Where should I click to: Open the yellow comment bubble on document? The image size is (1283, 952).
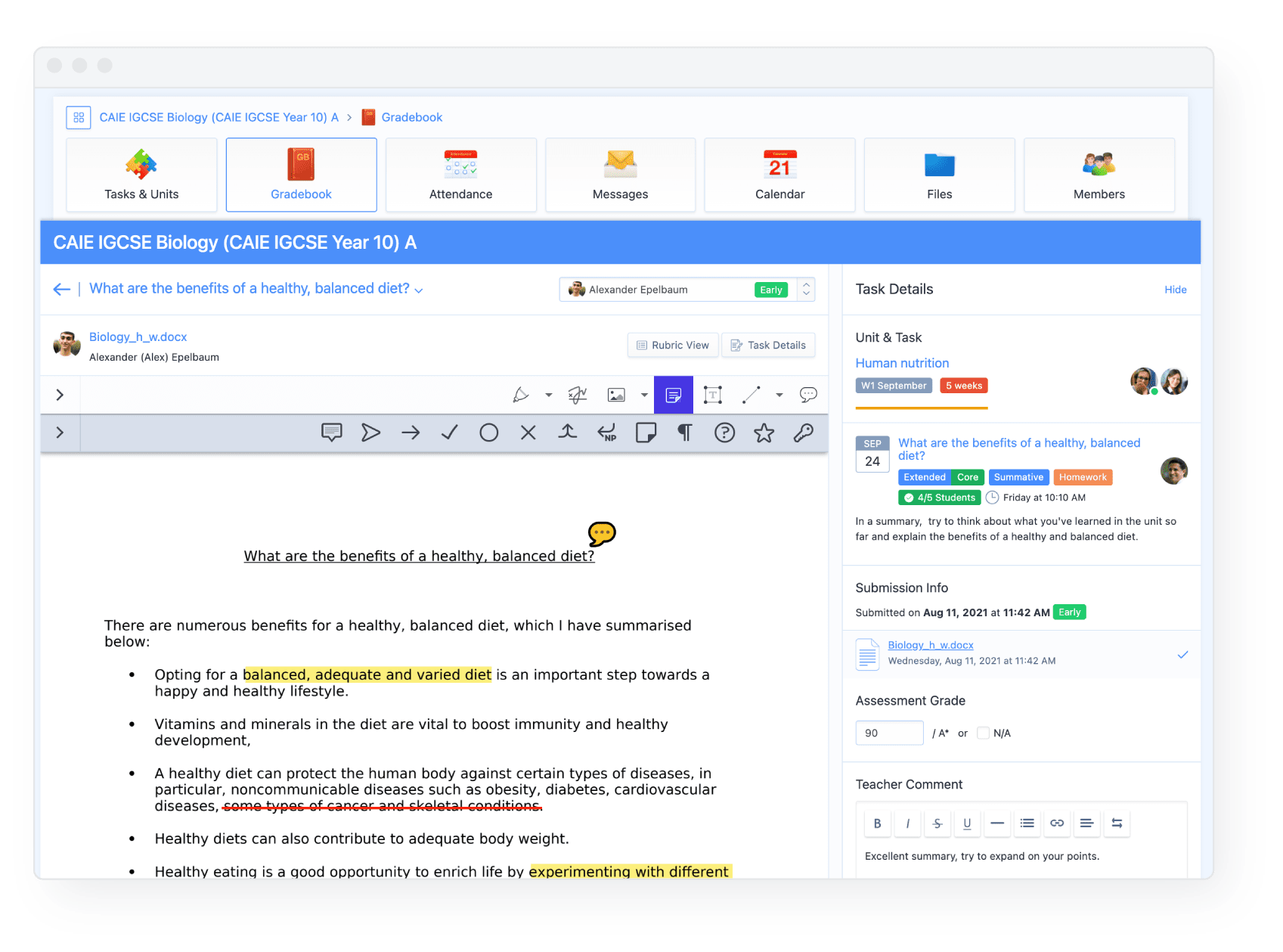[x=602, y=534]
